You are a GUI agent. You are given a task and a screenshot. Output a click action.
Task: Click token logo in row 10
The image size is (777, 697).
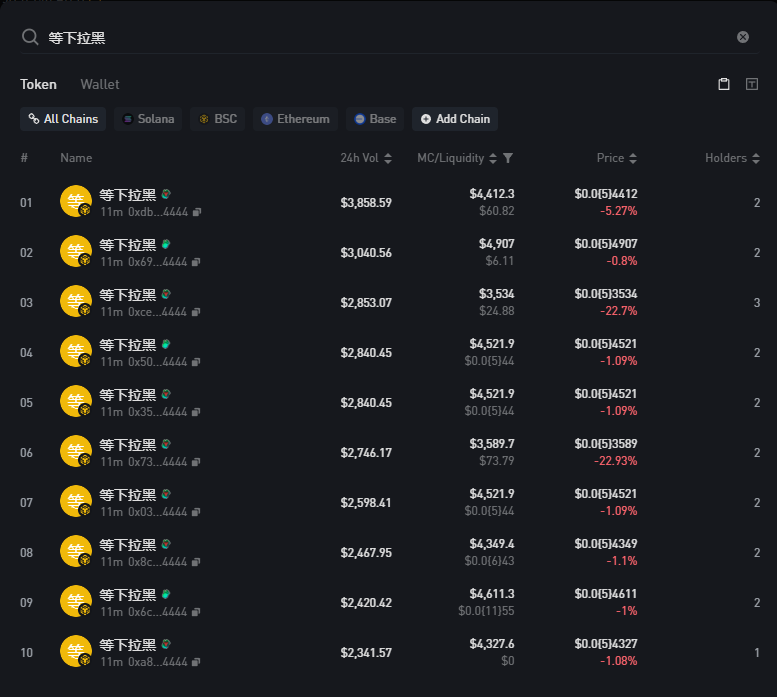click(76, 651)
